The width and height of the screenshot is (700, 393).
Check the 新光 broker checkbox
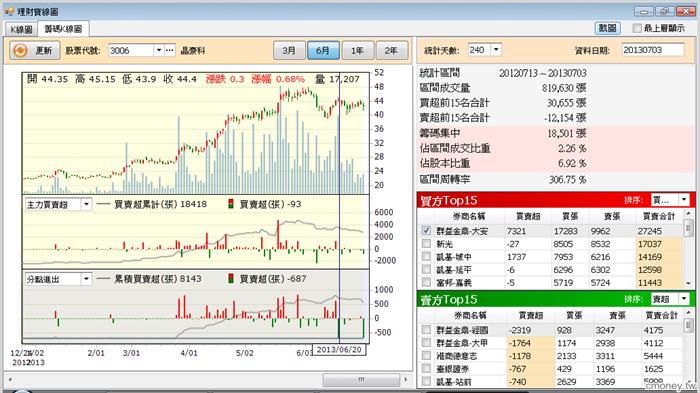(x=426, y=244)
